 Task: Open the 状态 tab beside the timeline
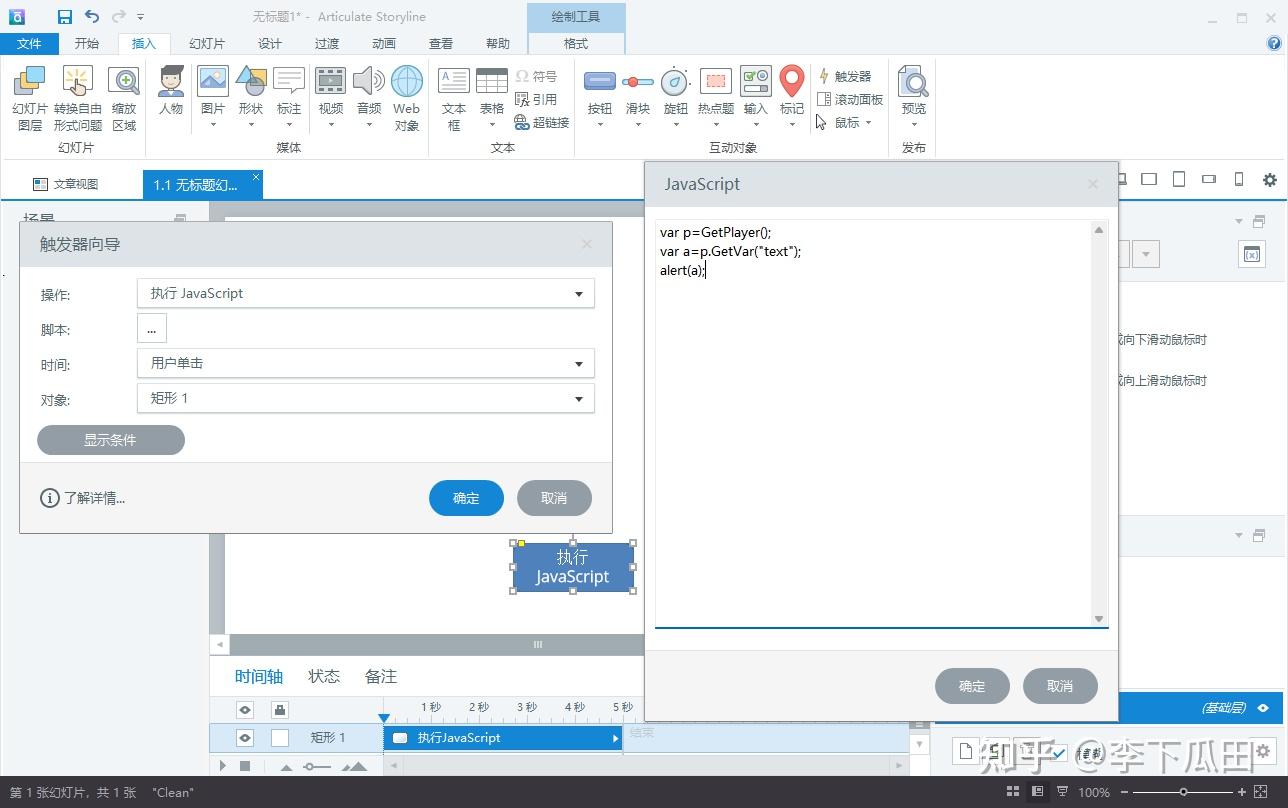tap(324, 677)
